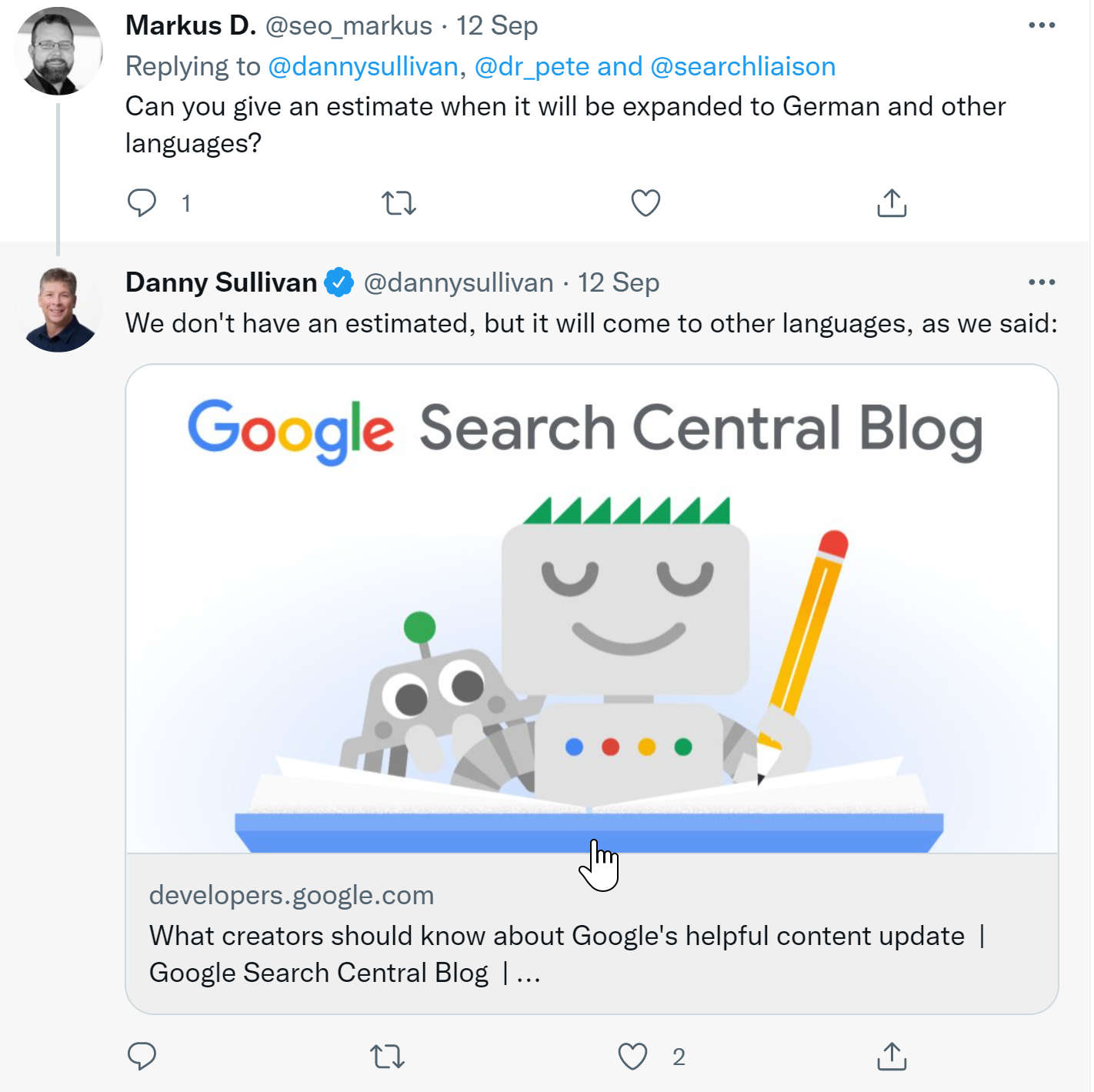Click Danny Sullivan's verified badge
1094x1092 pixels.
pyautogui.click(x=339, y=282)
